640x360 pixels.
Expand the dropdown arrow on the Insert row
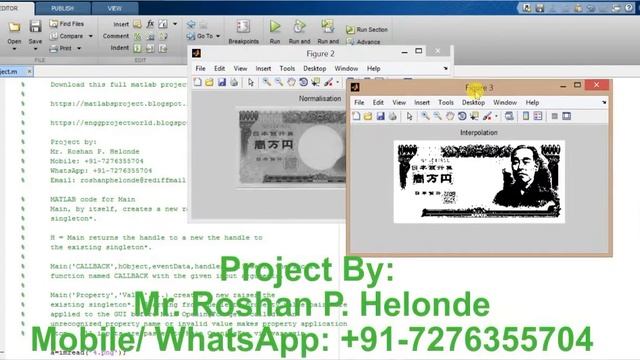[175, 24]
